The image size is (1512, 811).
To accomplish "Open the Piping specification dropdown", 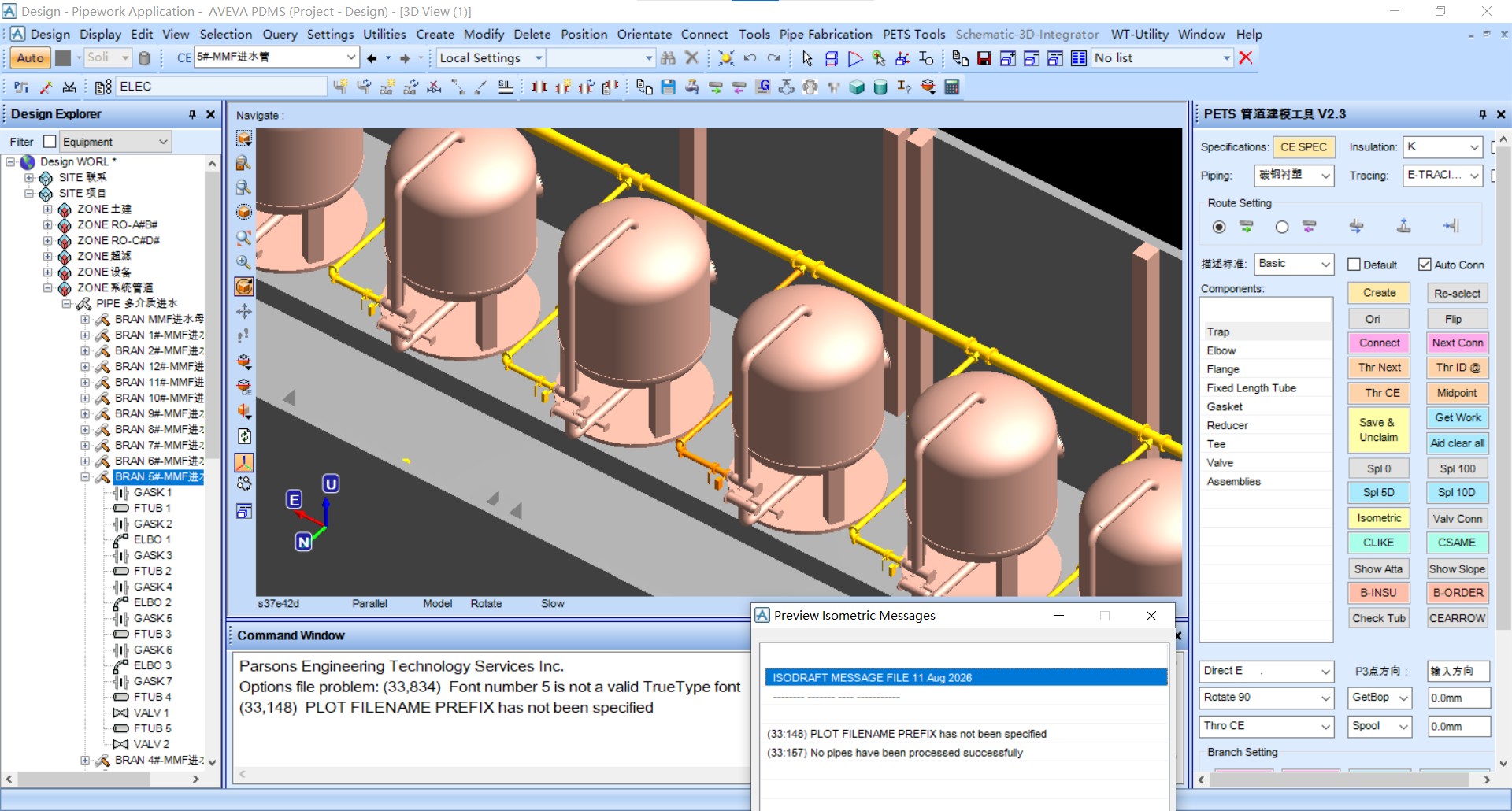I will click(1294, 175).
